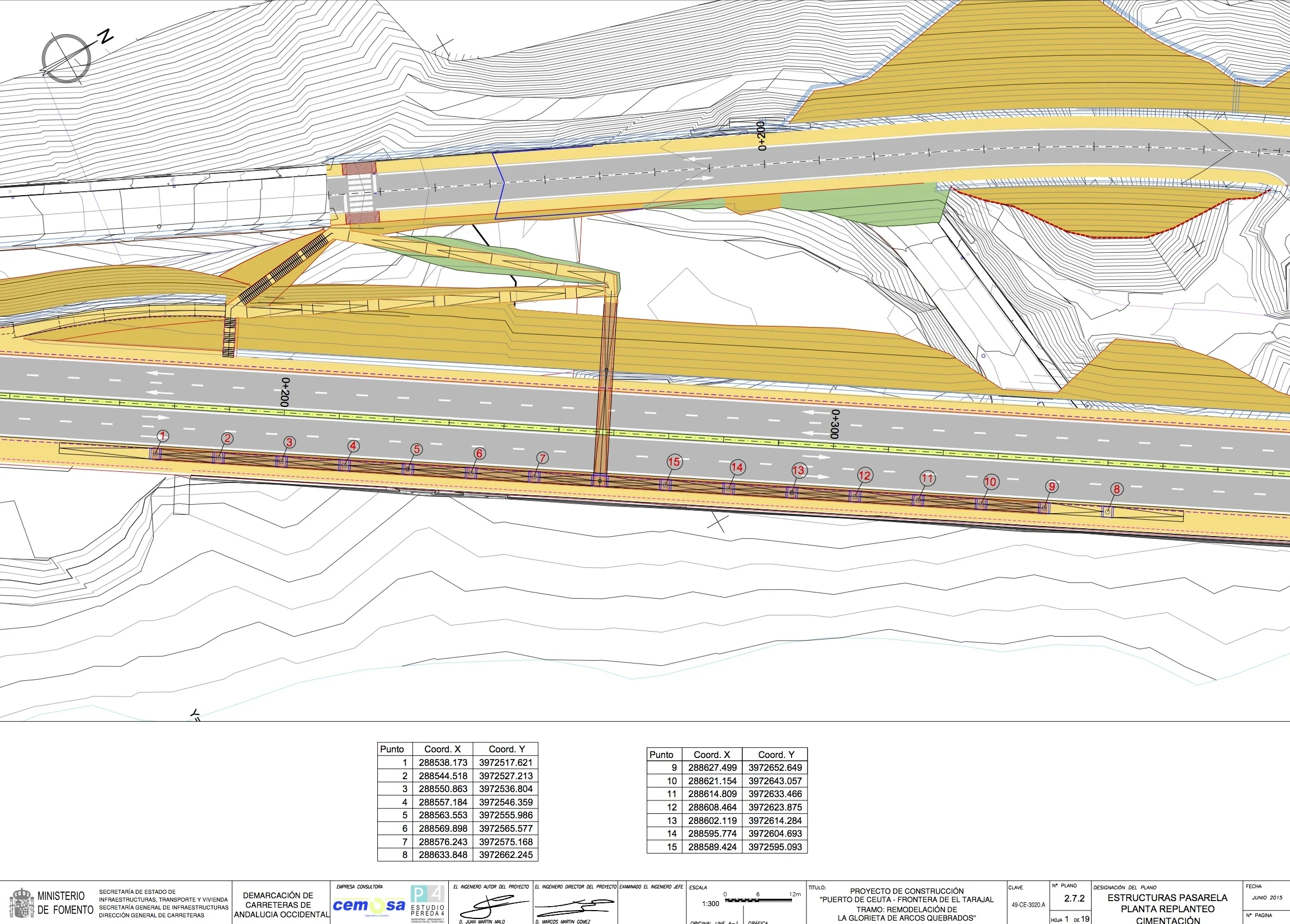Viewport: 1290px width, 924px height.
Task: Click coordinate cell 3972604.693
Action: coord(775,833)
